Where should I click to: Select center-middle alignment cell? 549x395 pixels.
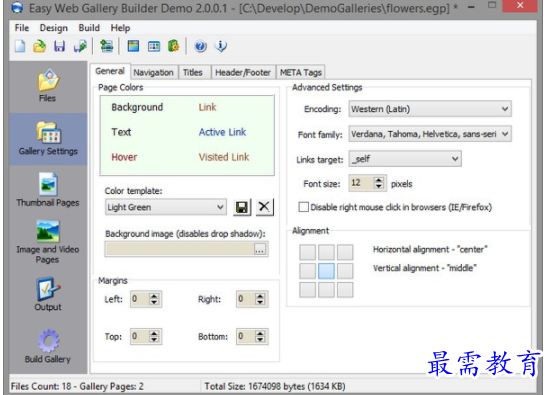[x=326, y=271]
